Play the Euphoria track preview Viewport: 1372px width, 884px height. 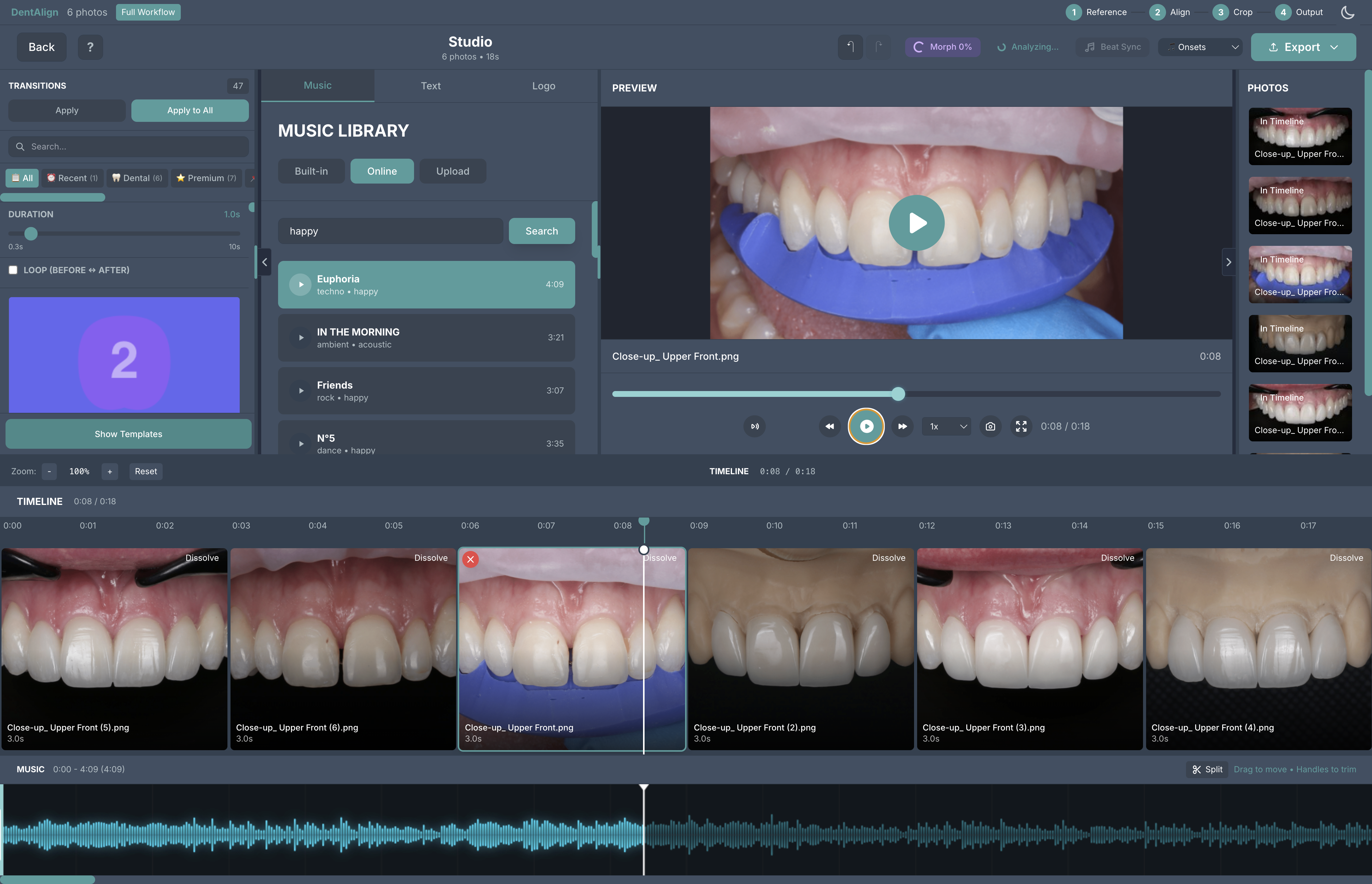coord(300,284)
